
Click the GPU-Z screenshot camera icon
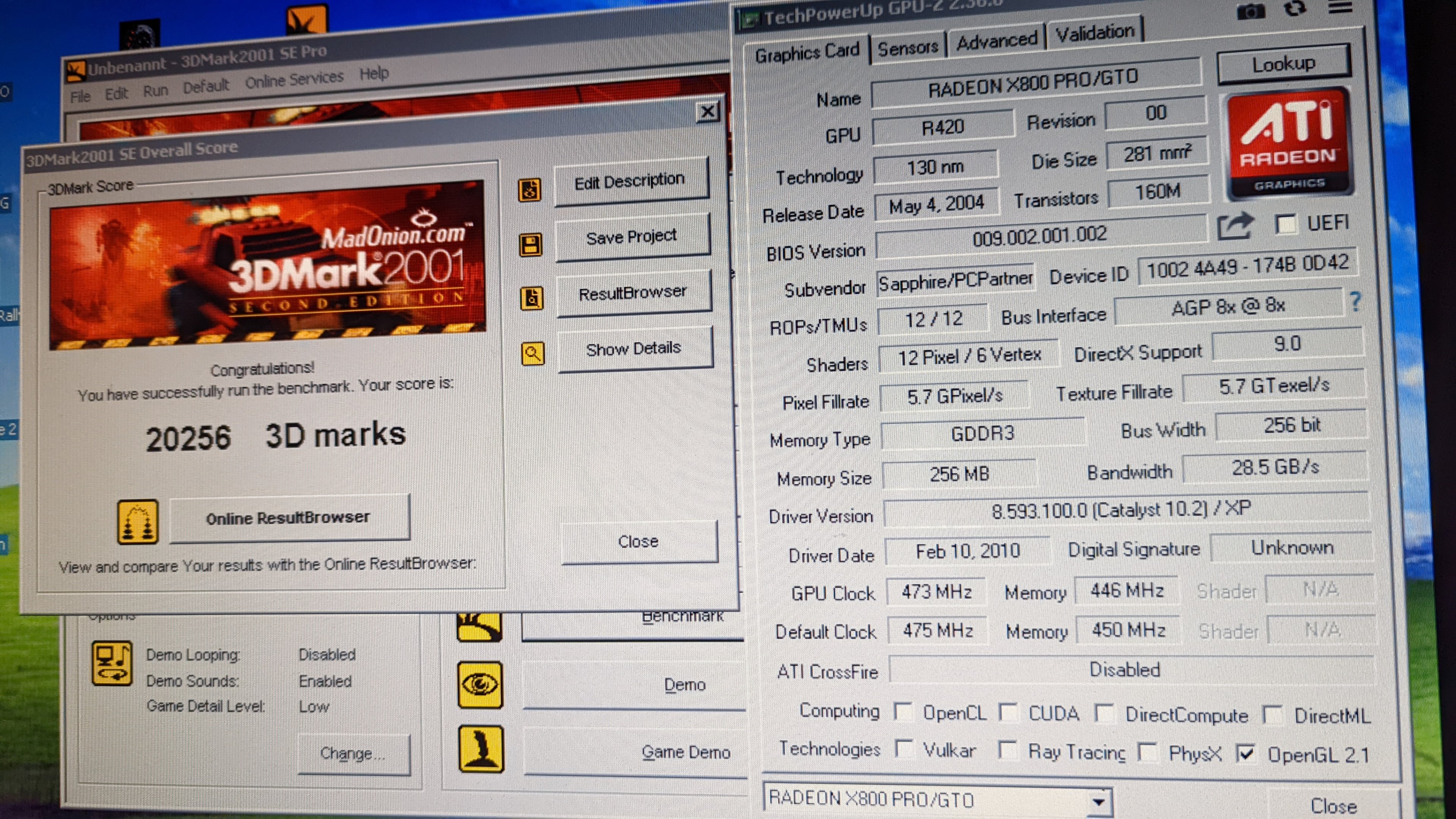(x=1250, y=11)
